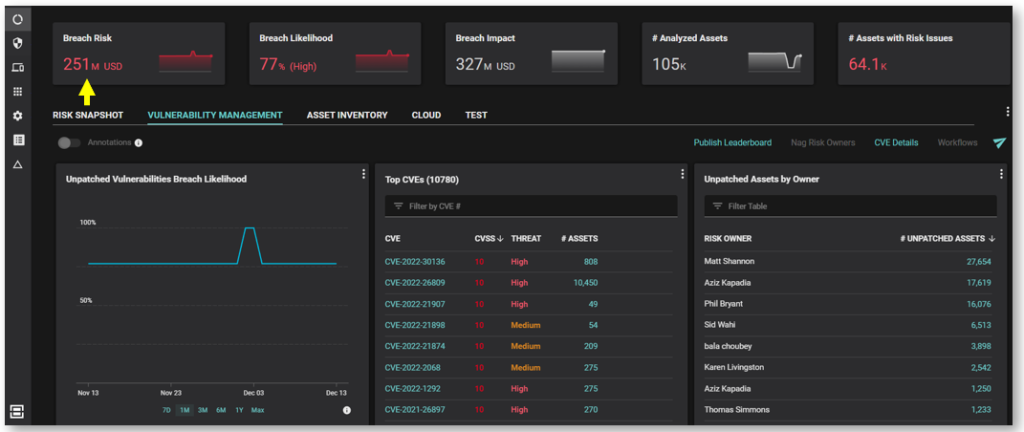The image size is (1024, 432).
Task: Click 808 assets count for CVE-2022-30136
Action: (x=591, y=262)
